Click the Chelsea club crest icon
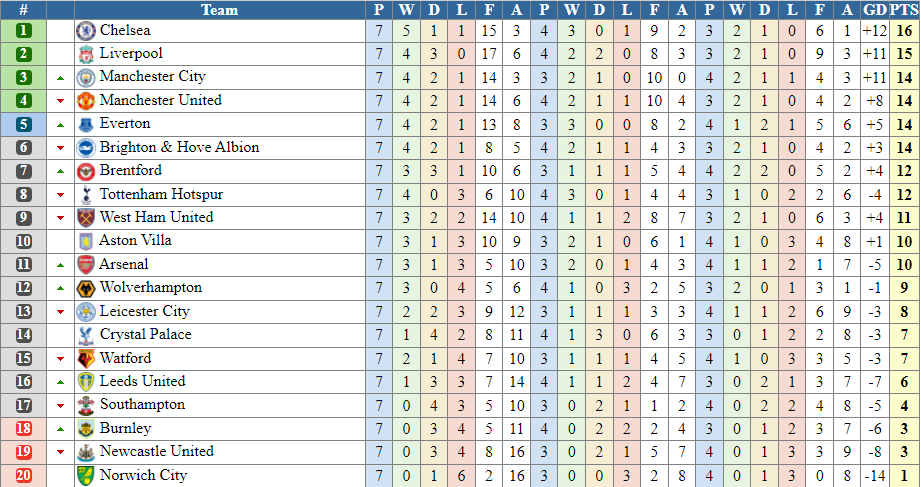Image resolution: width=921 pixels, height=487 pixels. tap(86, 31)
